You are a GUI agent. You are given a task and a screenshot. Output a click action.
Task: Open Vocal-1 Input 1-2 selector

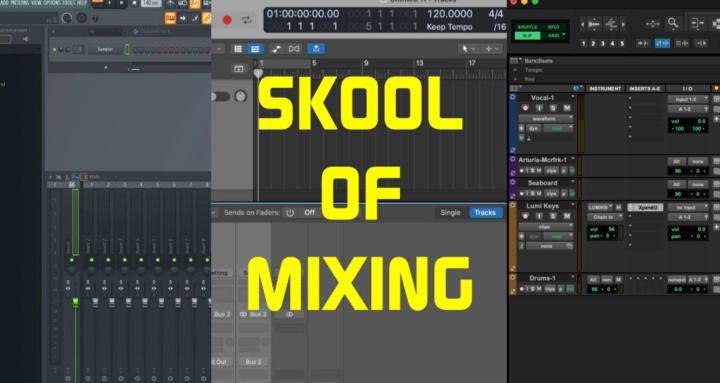[x=687, y=99]
